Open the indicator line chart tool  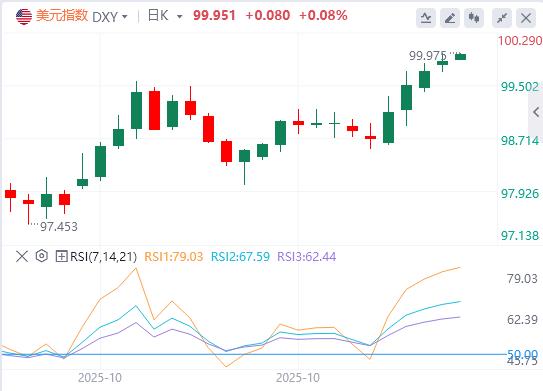[426, 18]
